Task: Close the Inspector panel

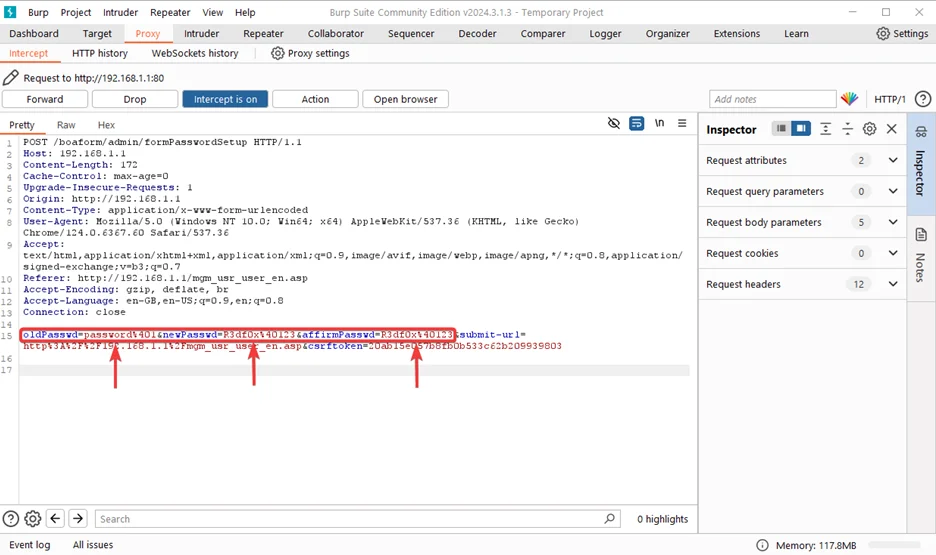Action: [892, 129]
